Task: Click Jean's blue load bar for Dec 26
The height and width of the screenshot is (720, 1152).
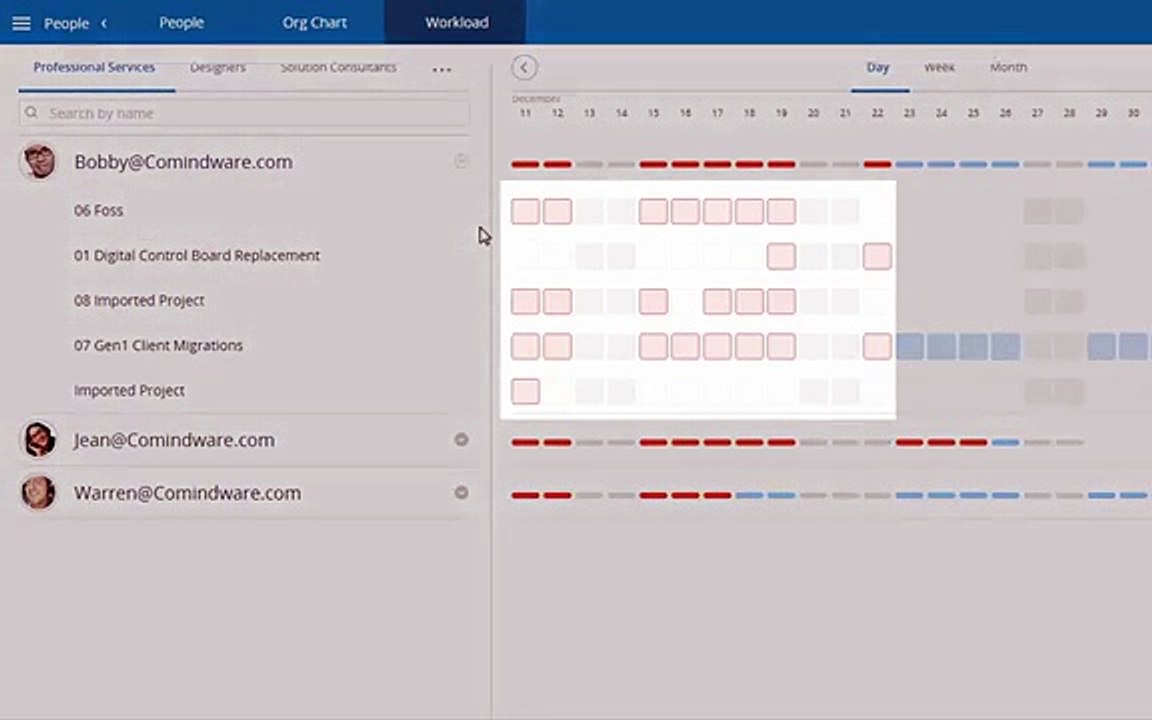Action: pos(1005,442)
